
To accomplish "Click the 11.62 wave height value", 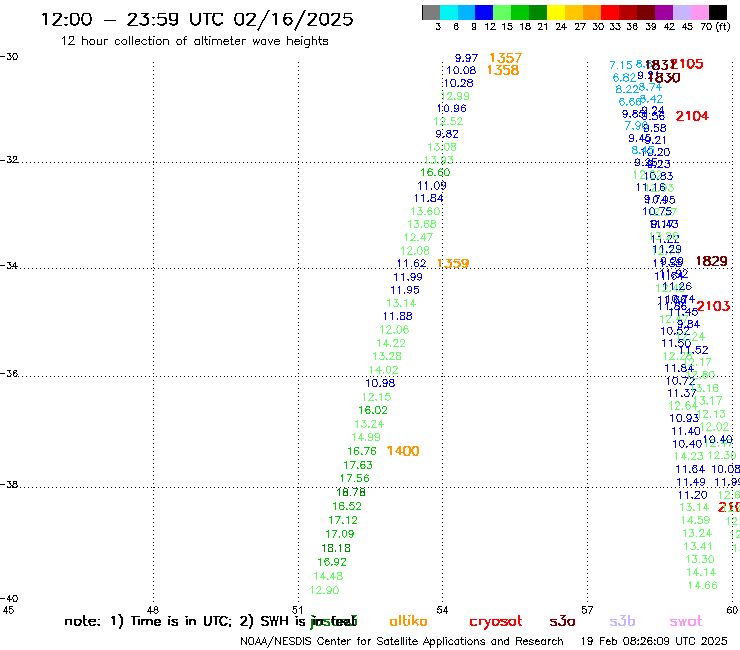I will pos(412,263).
